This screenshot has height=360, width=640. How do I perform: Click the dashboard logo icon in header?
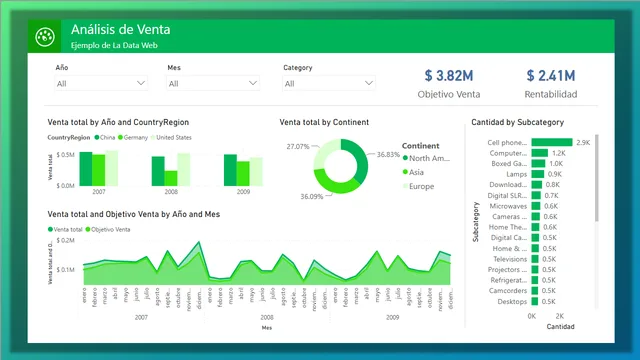[x=44, y=36]
